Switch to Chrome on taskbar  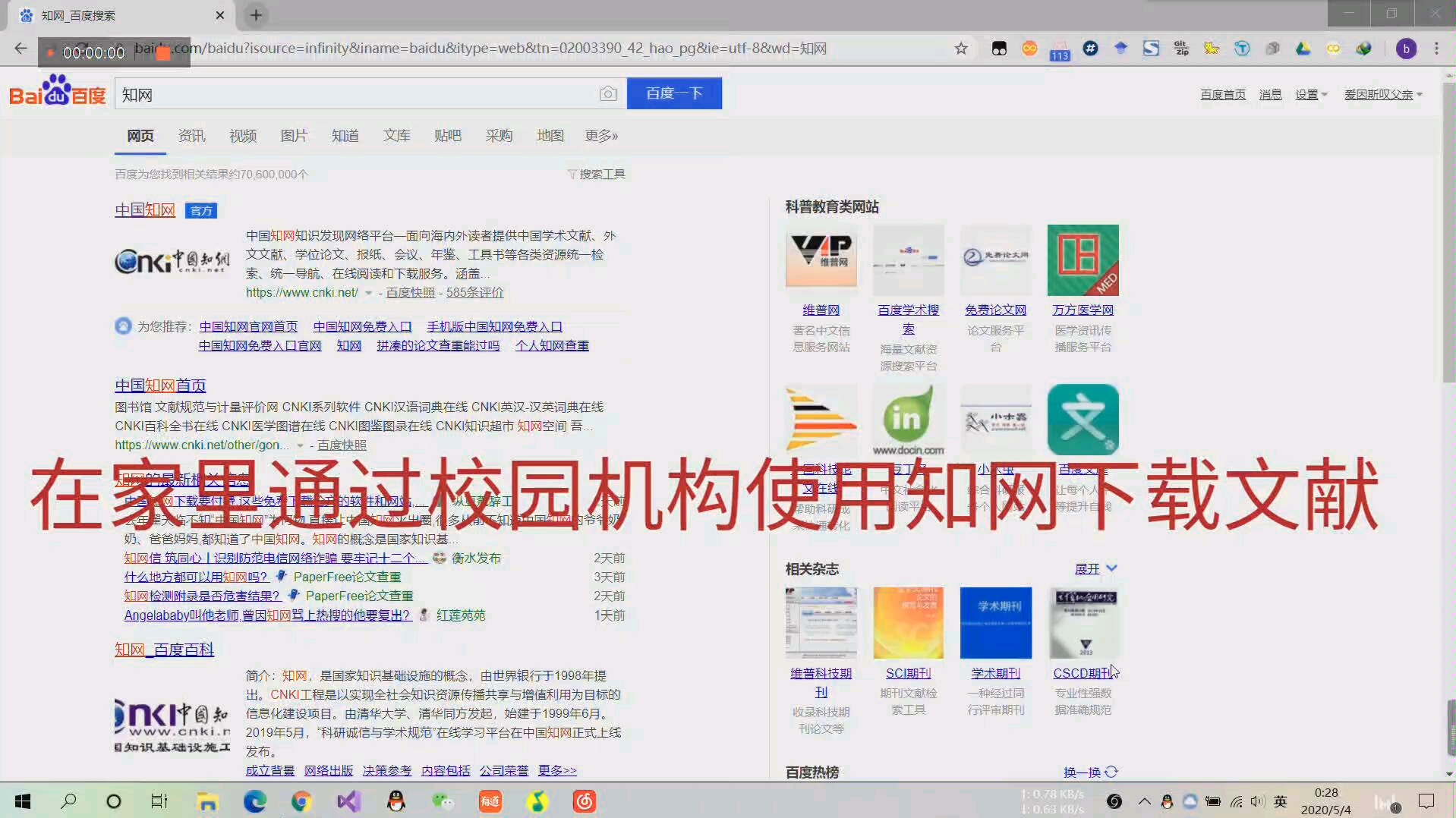[x=301, y=801]
